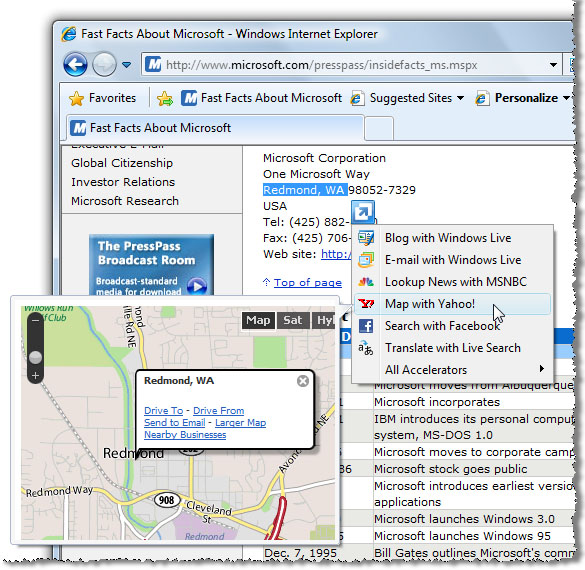Choose Translate with Live Search
585x570 pixels.
(x=452, y=348)
